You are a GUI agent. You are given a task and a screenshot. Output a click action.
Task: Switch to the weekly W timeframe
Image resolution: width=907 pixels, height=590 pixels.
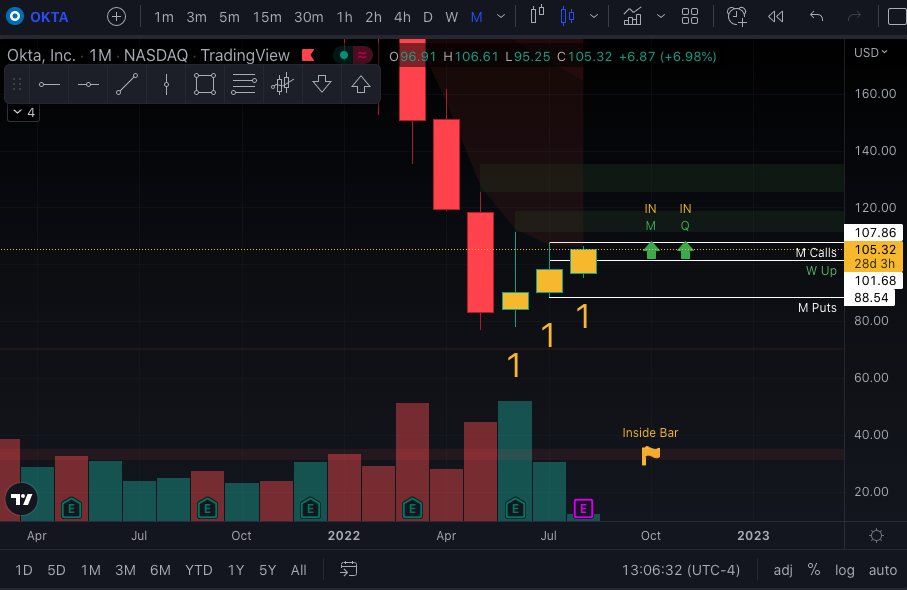tap(452, 17)
